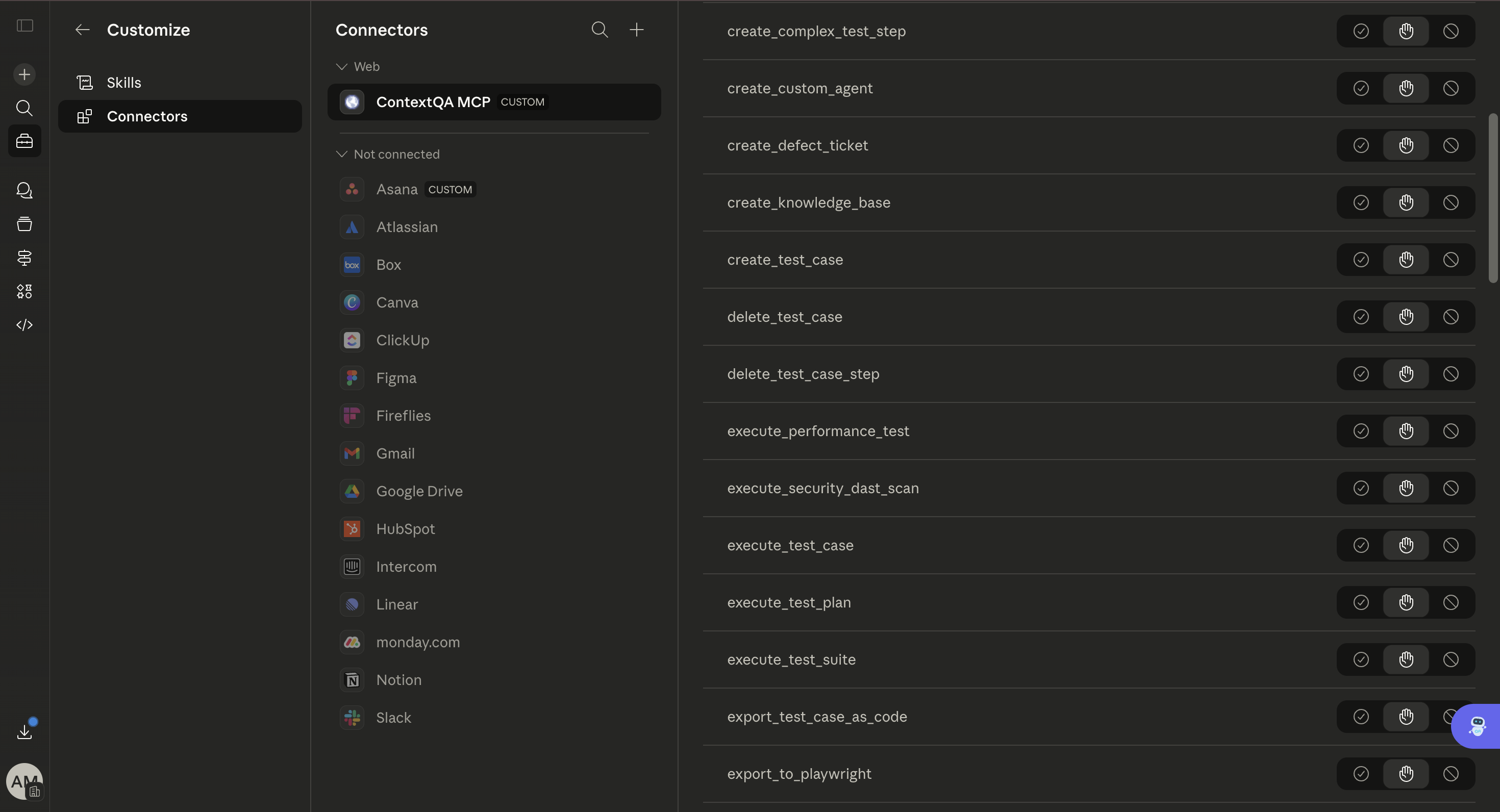Click the search icon in Connectors header
Screen dimensions: 1500x812
click(599, 30)
